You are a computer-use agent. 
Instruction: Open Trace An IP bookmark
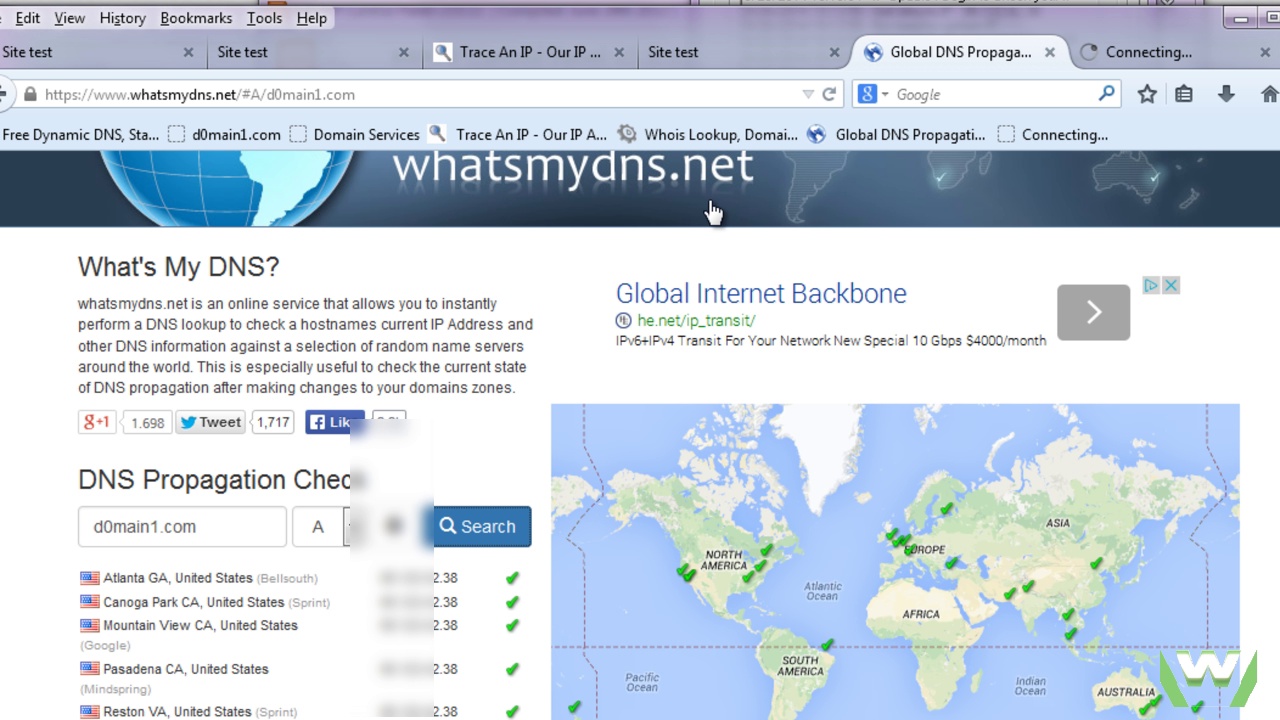pos(517,134)
